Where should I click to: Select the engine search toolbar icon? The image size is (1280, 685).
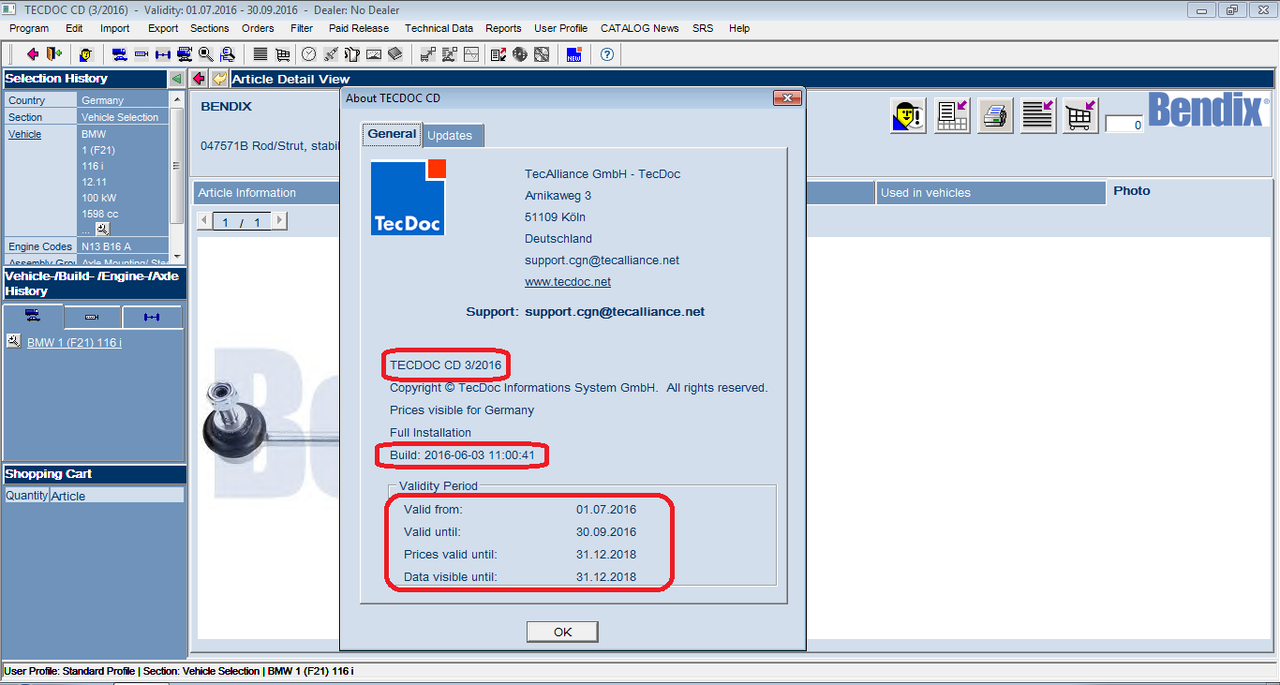pyautogui.click(x=141, y=54)
